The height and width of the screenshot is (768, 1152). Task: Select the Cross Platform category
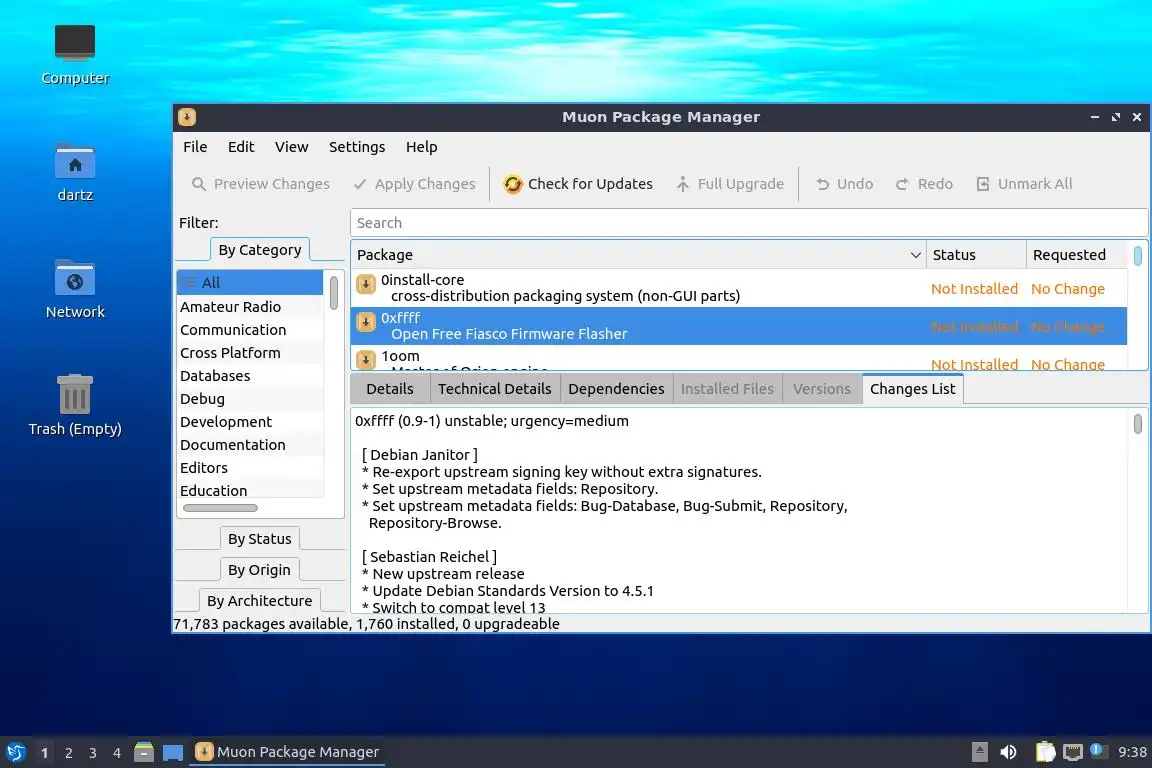point(250,353)
